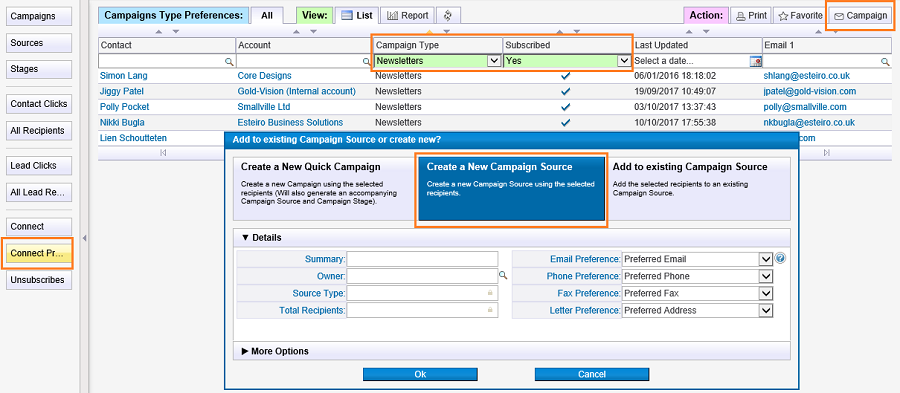This screenshot has height=393, width=900.
Task: Click the Last Updated date filter field
Action: (x=691, y=61)
